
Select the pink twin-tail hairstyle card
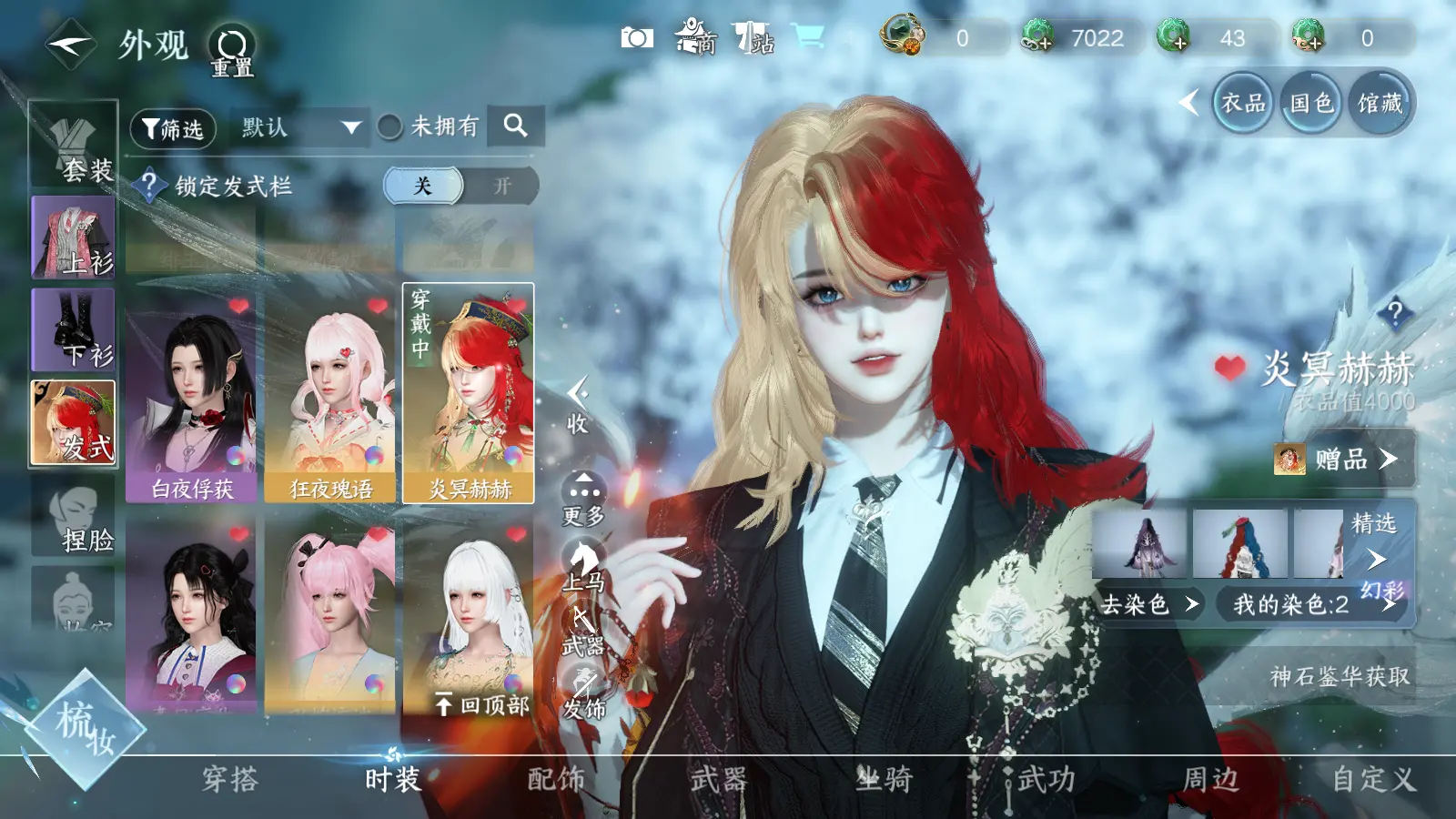330,616
